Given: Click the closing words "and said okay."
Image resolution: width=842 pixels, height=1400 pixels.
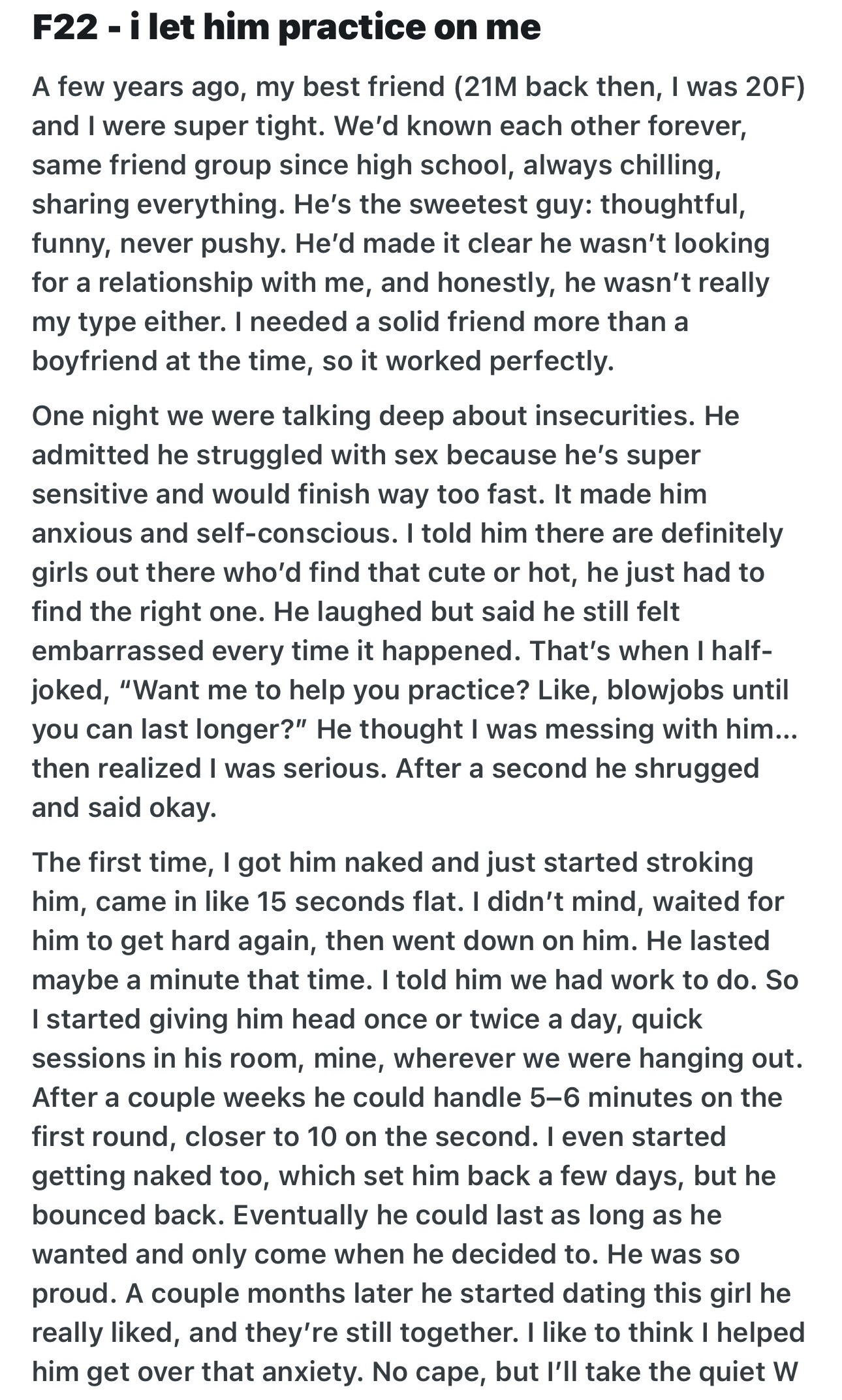Looking at the screenshot, I should point(124,808).
